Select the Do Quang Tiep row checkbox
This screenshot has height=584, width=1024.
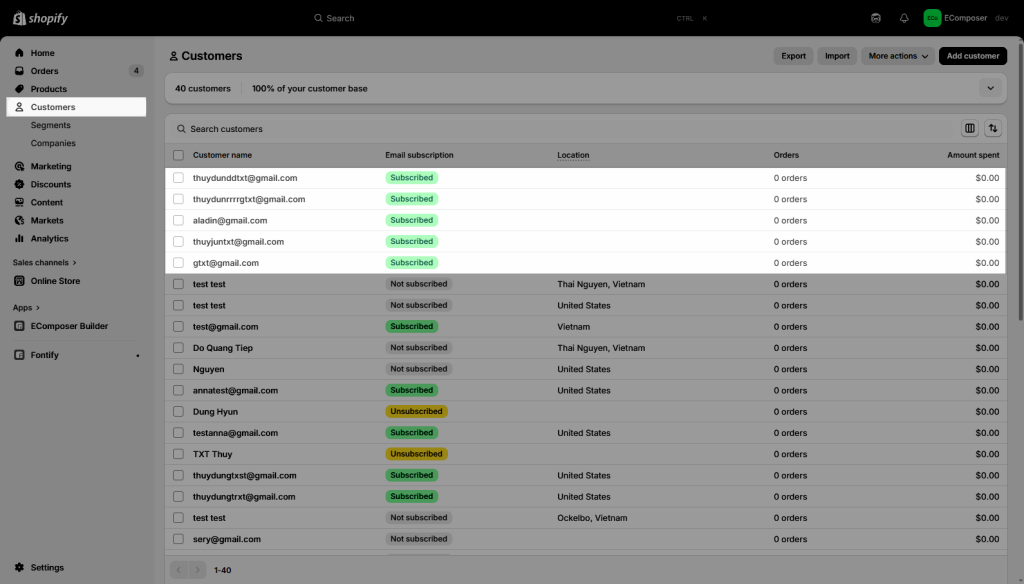pyautogui.click(x=178, y=348)
